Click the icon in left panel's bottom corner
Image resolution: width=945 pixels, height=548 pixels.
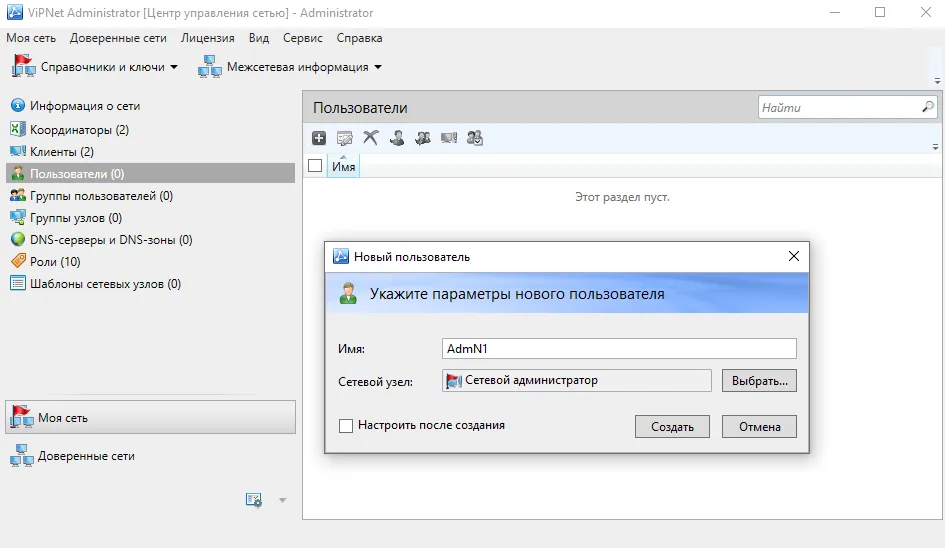click(254, 500)
